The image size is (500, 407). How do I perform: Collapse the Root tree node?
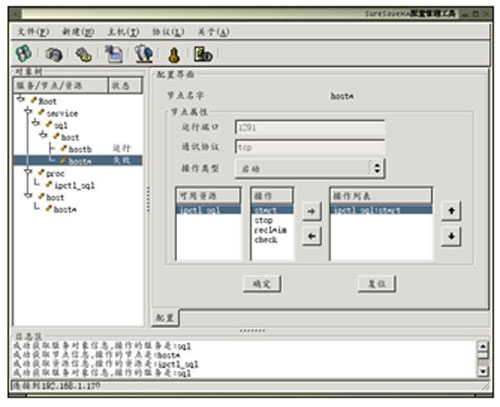coord(21,99)
